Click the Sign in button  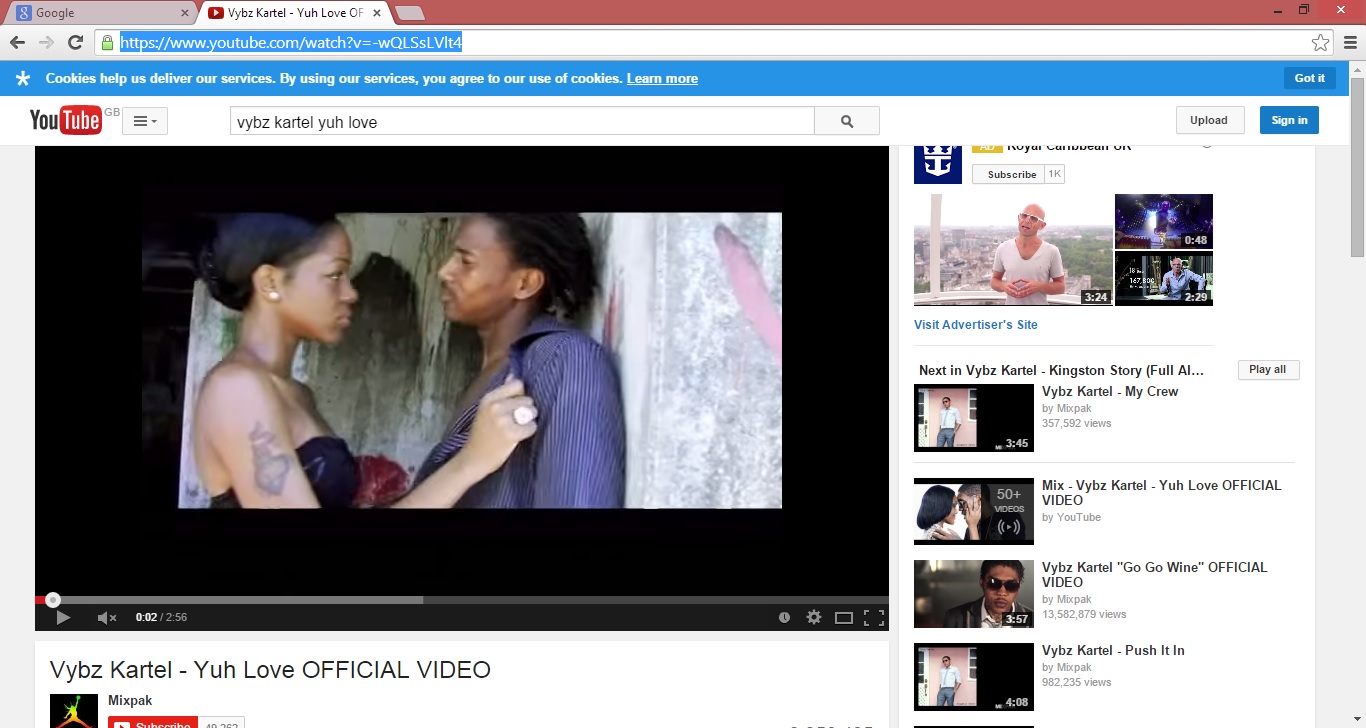click(1289, 120)
